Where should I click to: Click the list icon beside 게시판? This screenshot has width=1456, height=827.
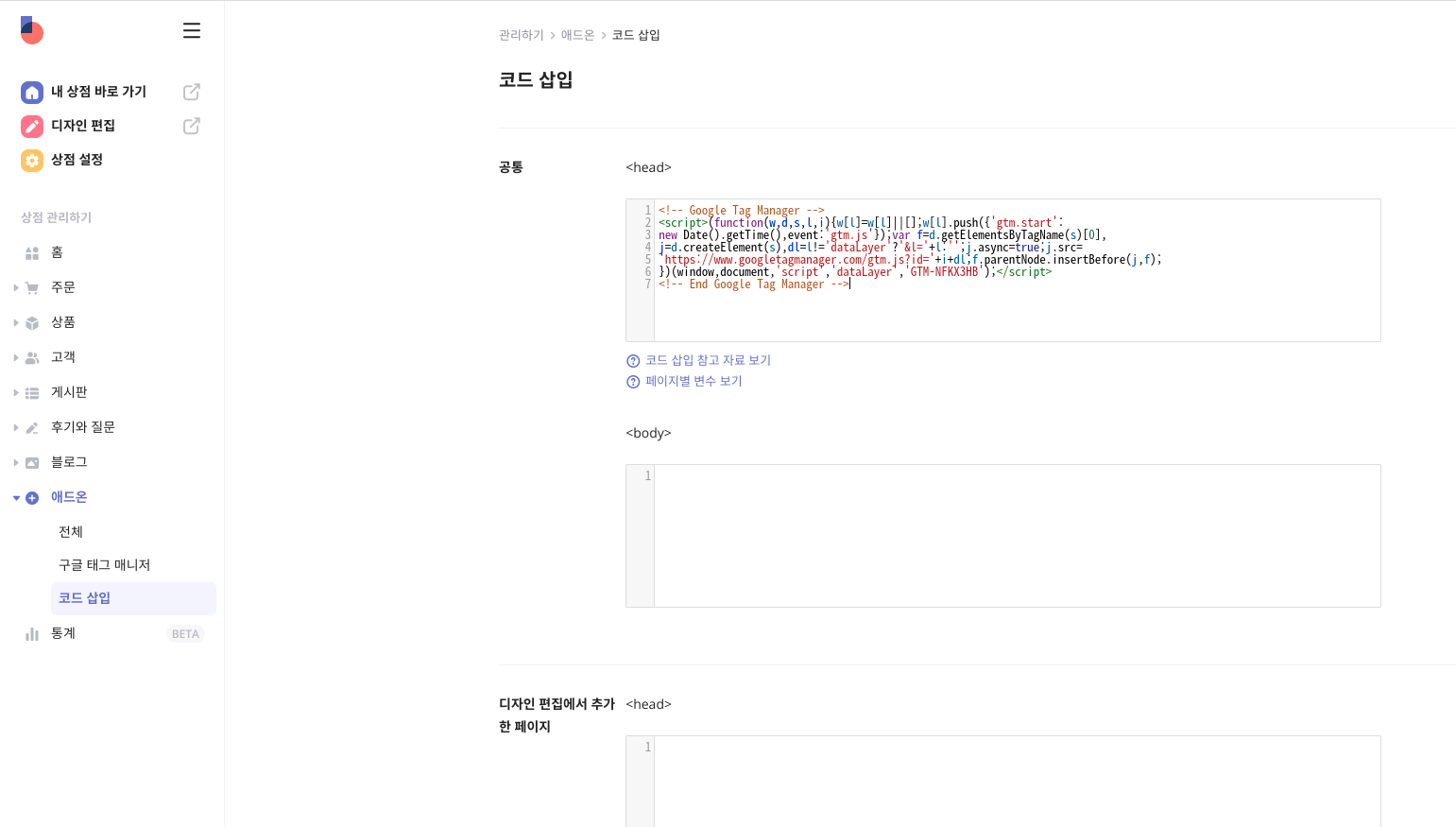[32, 393]
